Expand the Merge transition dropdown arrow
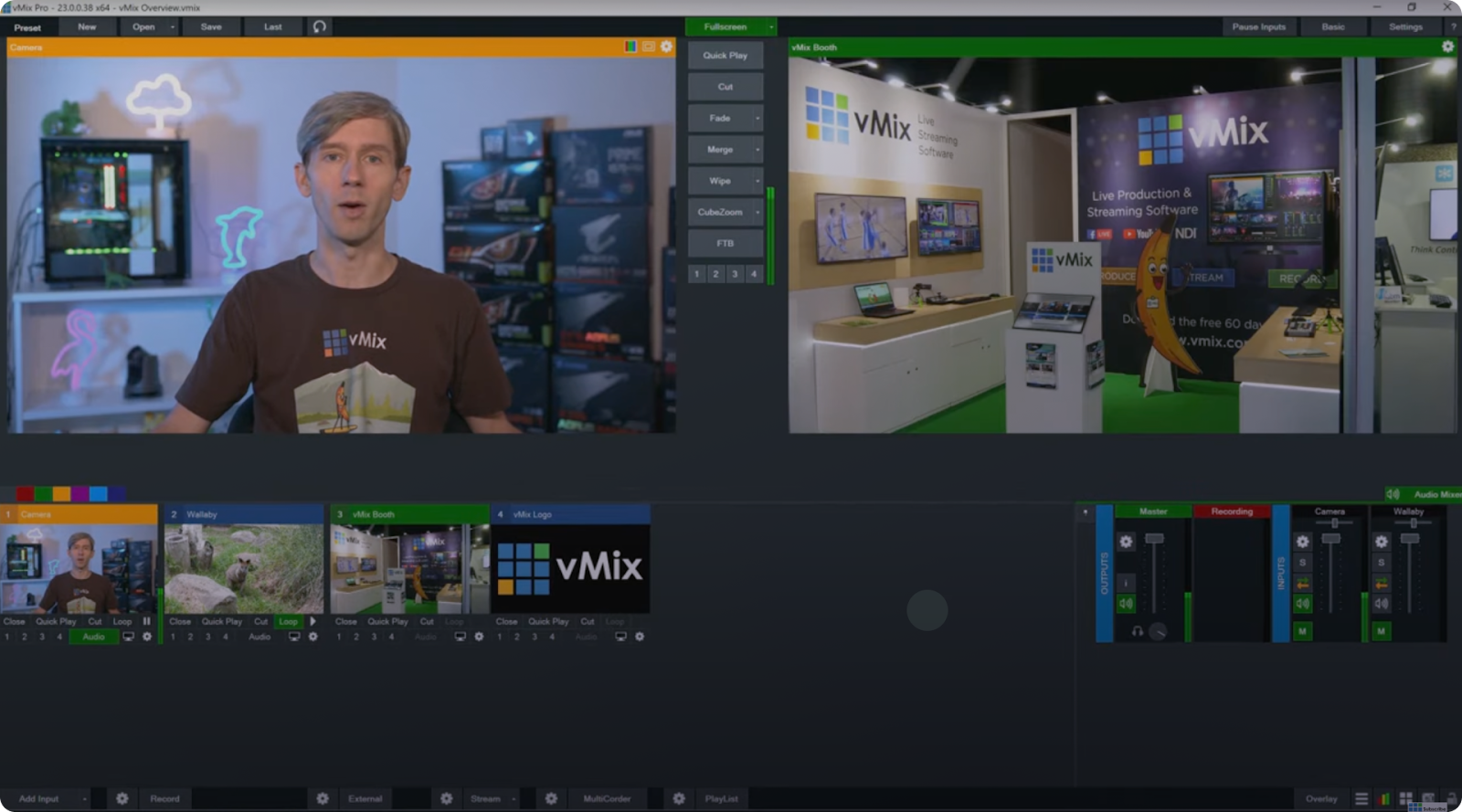The image size is (1462, 812). tap(757, 150)
